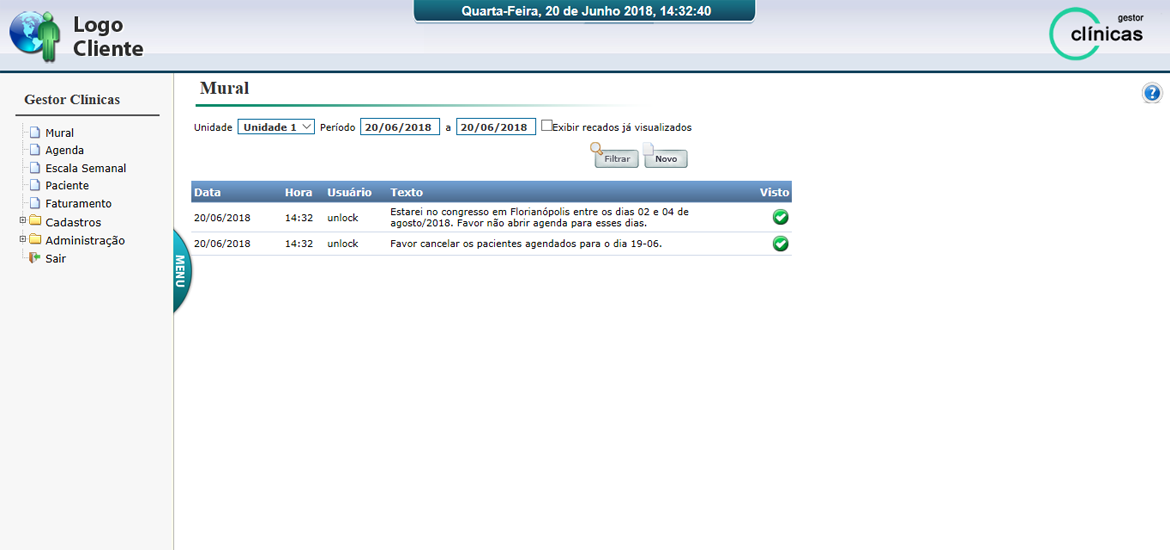
Task: Click the date cell in the Florianópolis row
Action: [x=222, y=217]
